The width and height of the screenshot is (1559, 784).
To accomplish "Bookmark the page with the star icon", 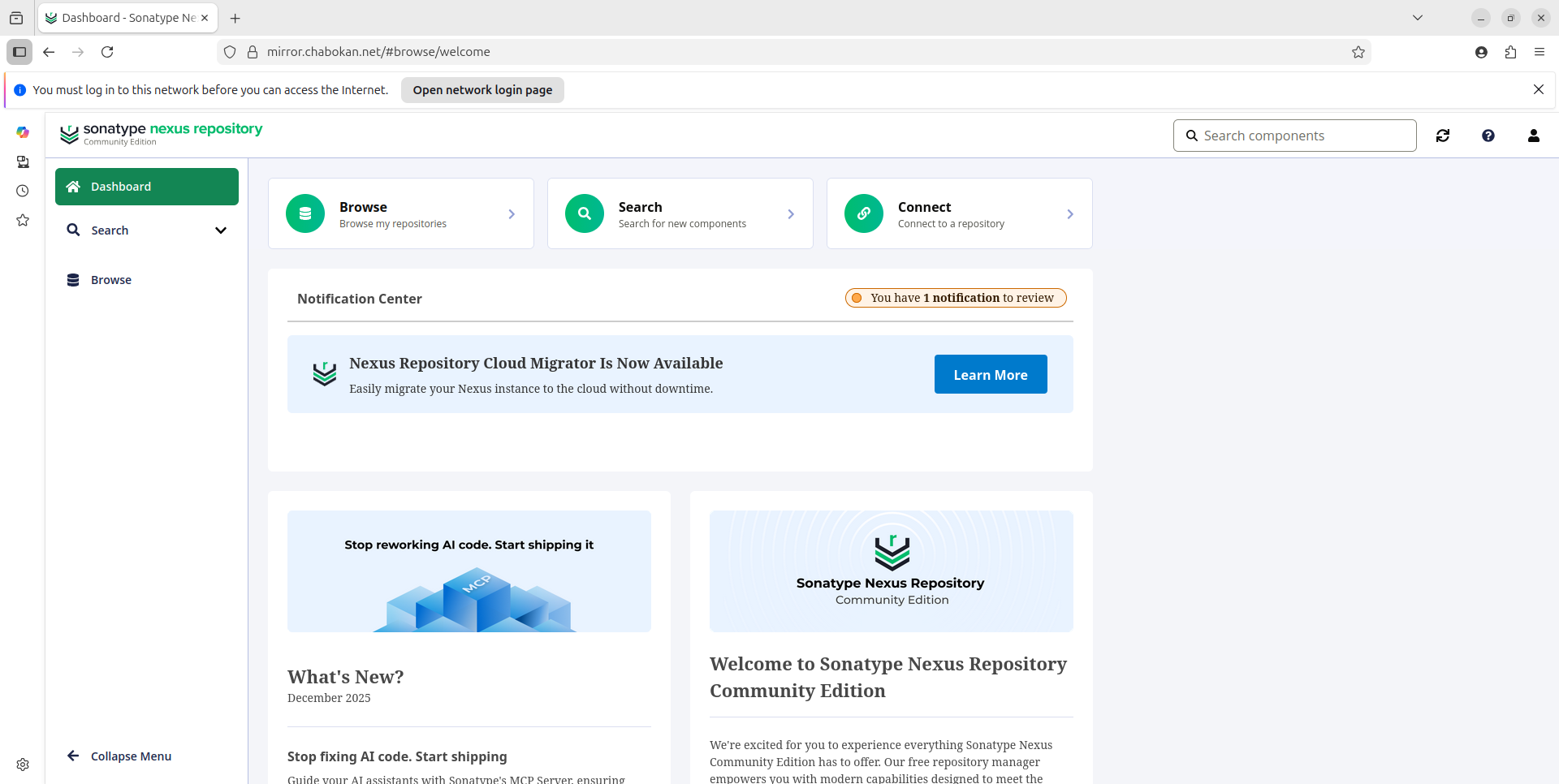I will click(x=1358, y=51).
